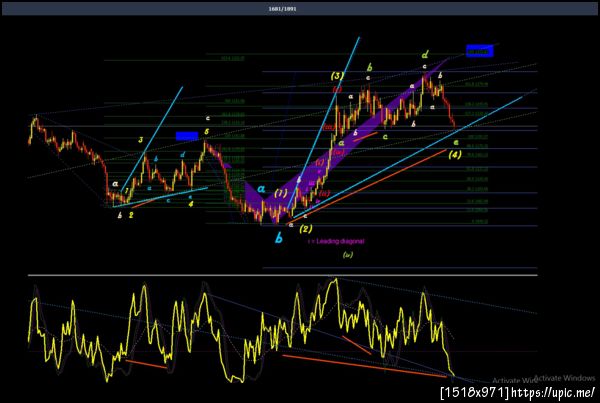
Task: Click the green d label at the chart peak
Action: pos(425,55)
